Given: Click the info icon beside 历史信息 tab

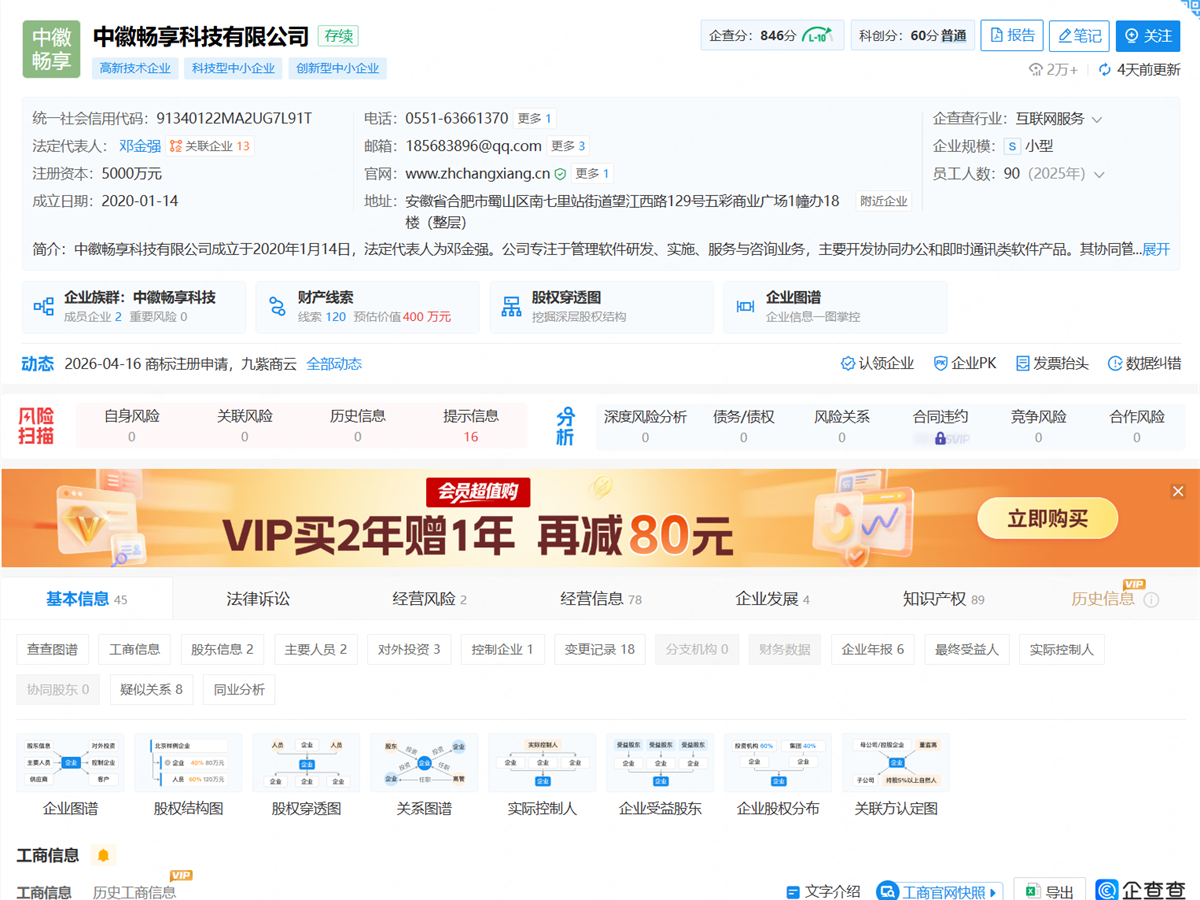Looking at the screenshot, I should click(1151, 600).
